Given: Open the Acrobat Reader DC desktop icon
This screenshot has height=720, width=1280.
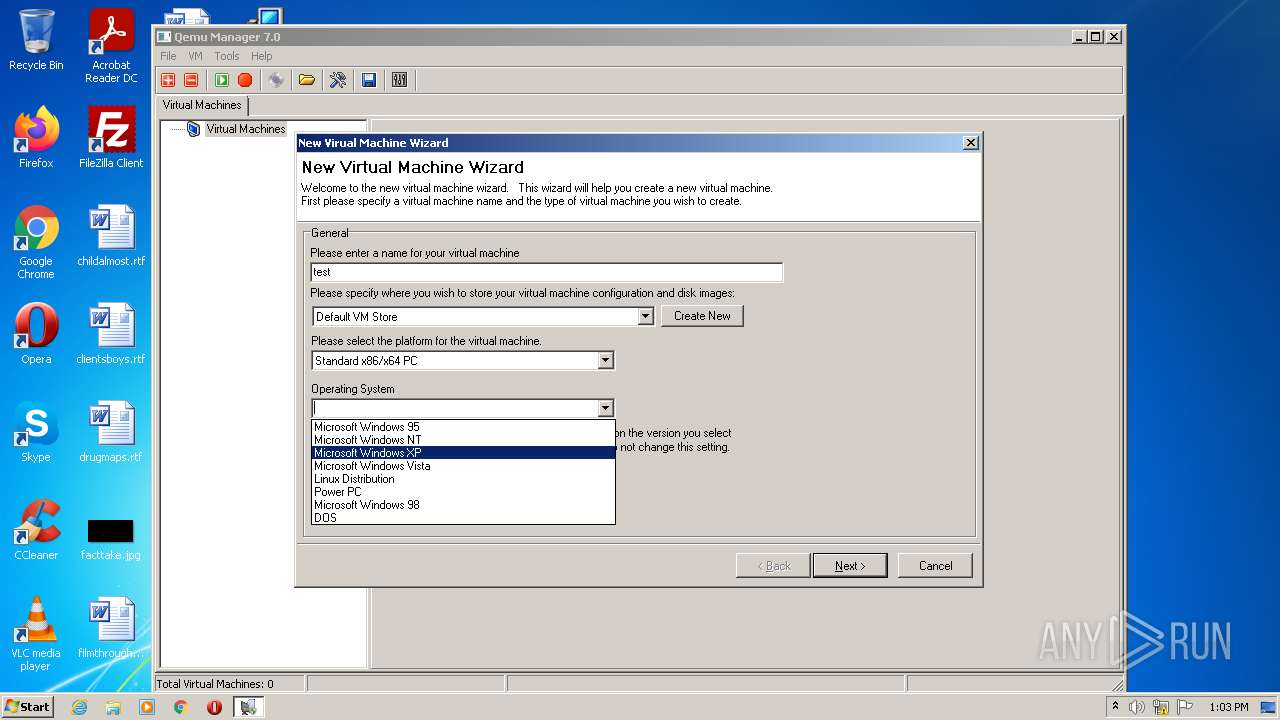Looking at the screenshot, I should click(111, 46).
